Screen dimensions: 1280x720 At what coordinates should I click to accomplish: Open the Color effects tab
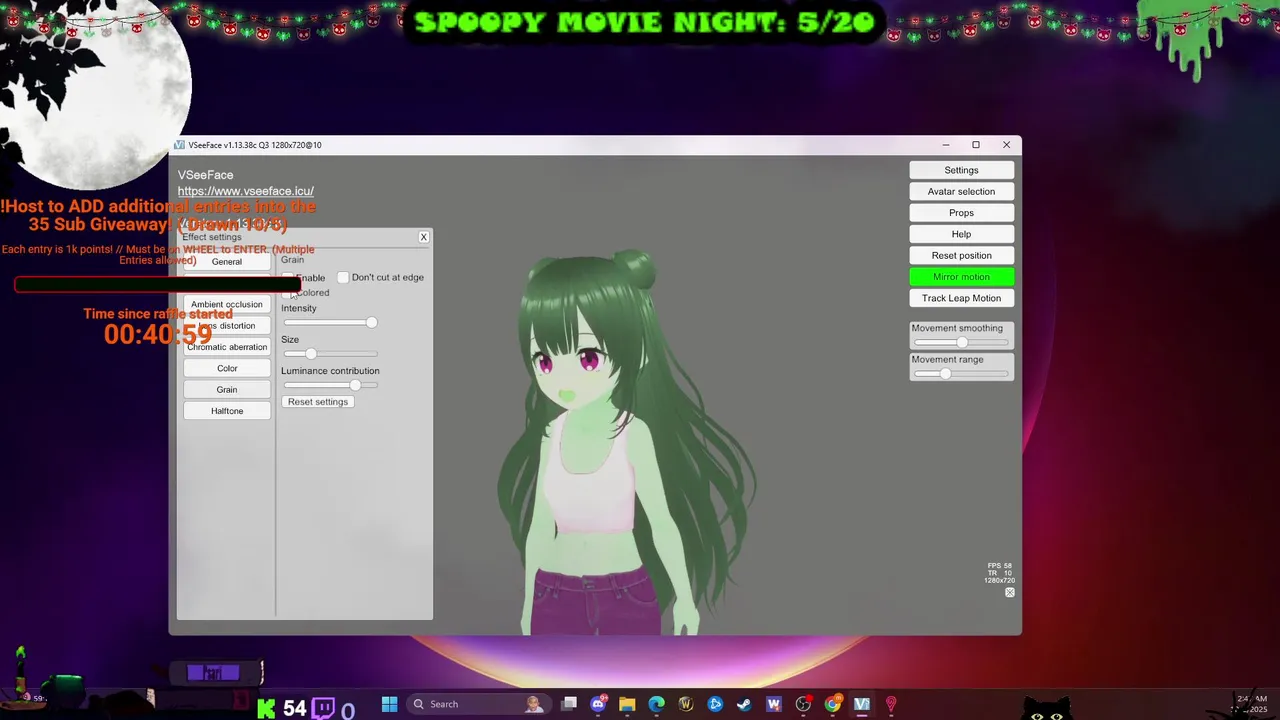(227, 368)
